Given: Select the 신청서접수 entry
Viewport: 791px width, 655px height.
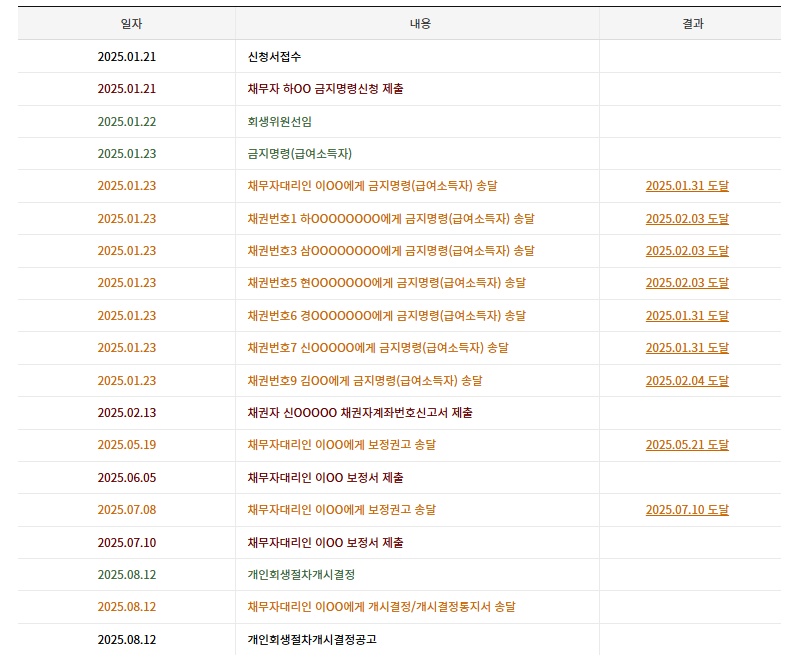Looking at the screenshot, I should [274, 57].
